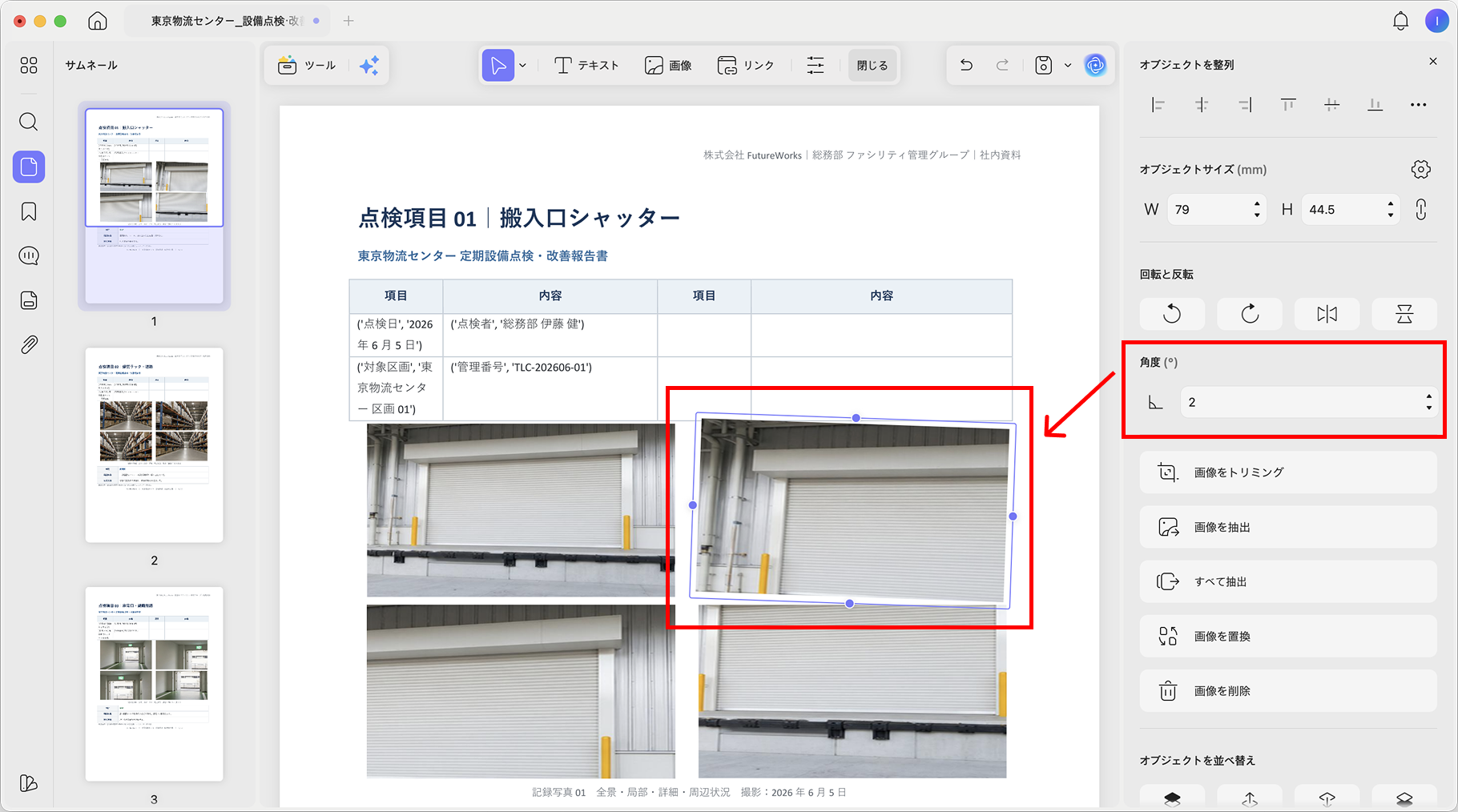This screenshot has width=1458, height=812.
Task: Open thumbnail grid view in sidebar
Action: click(29, 66)
